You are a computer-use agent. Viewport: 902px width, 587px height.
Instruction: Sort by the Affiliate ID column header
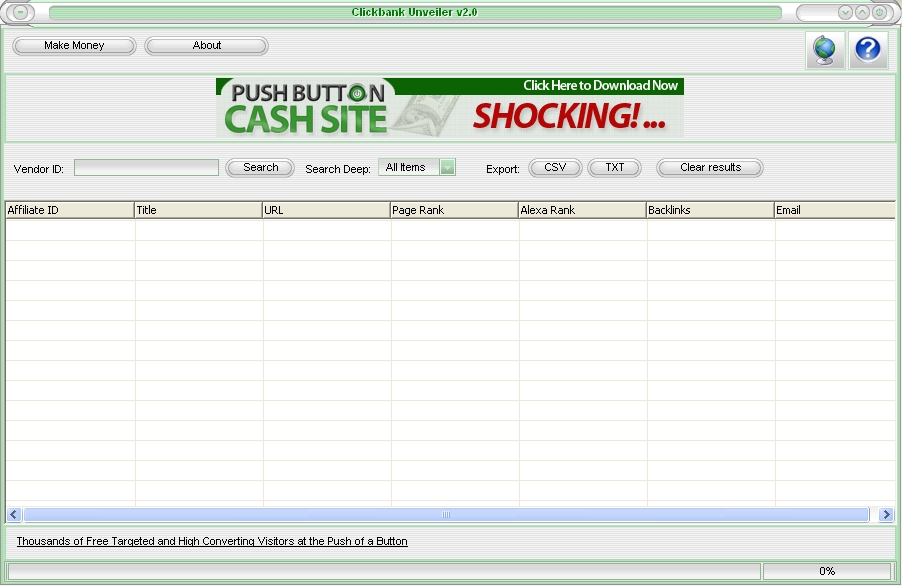[x=70, y=210]
